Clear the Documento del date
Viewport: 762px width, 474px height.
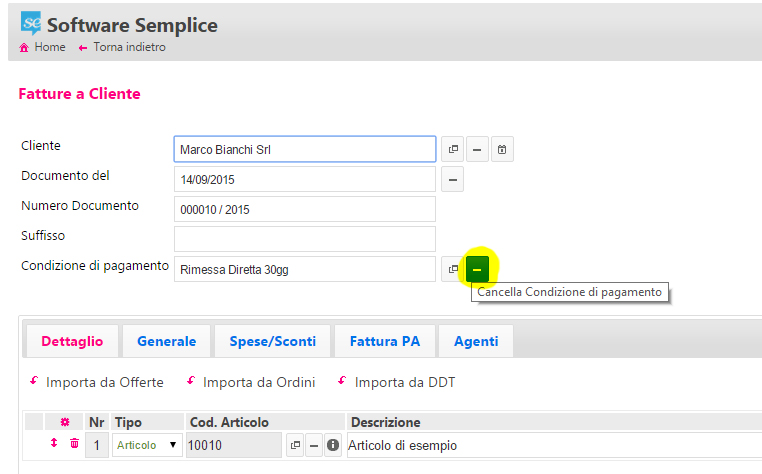coord(452,179)
